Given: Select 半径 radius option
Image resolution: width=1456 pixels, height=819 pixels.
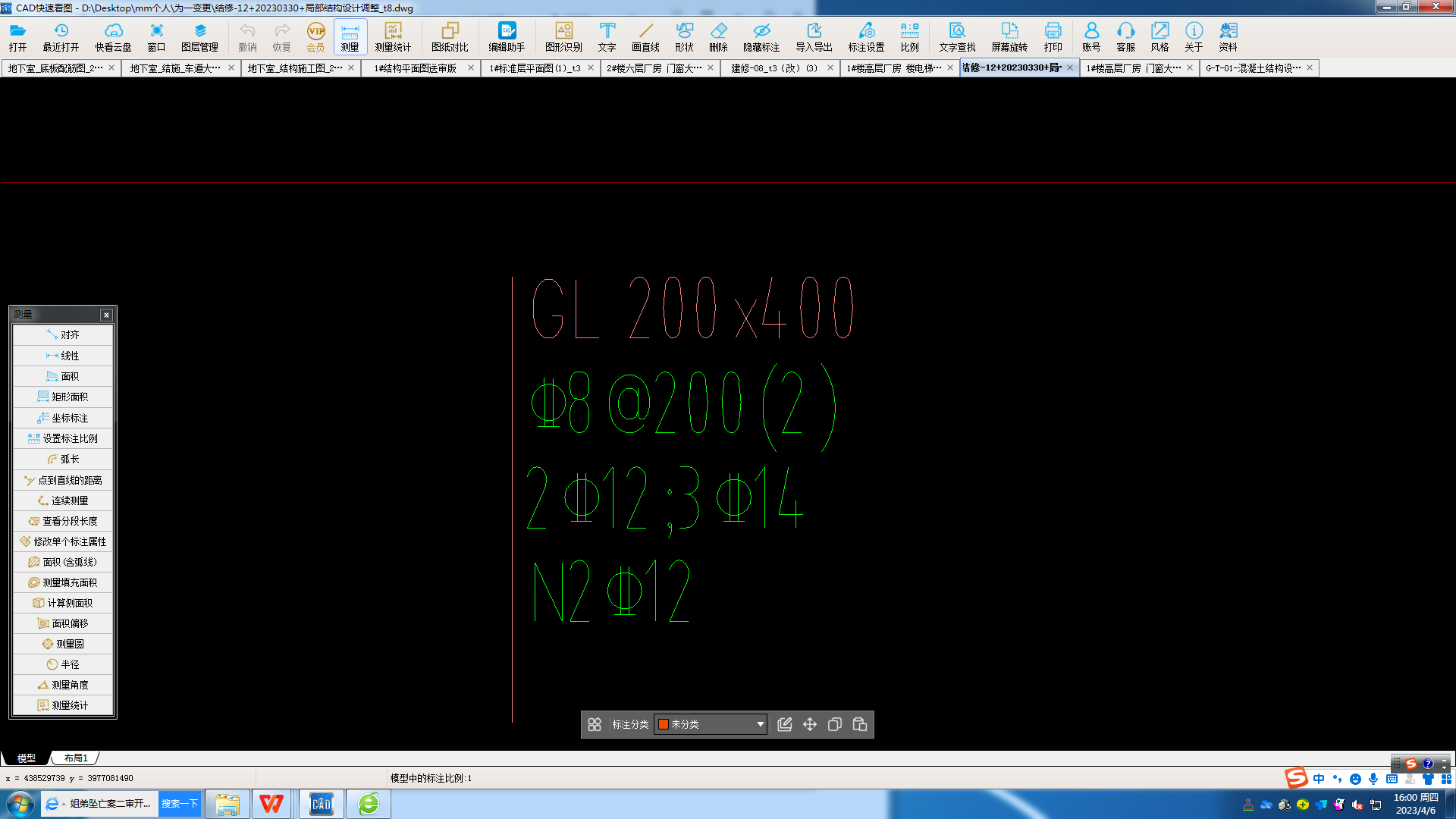Looking at the screenshot, I should tap(63, 664).
